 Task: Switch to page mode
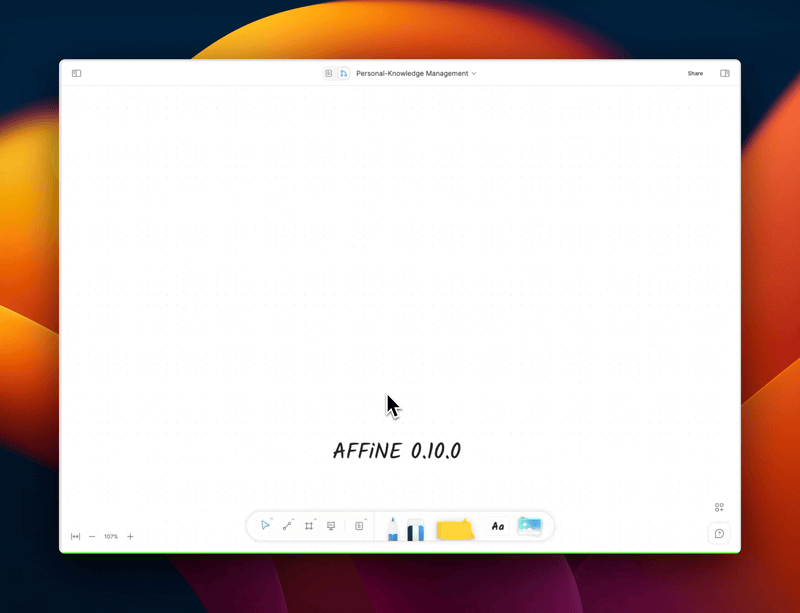(329, 73)
